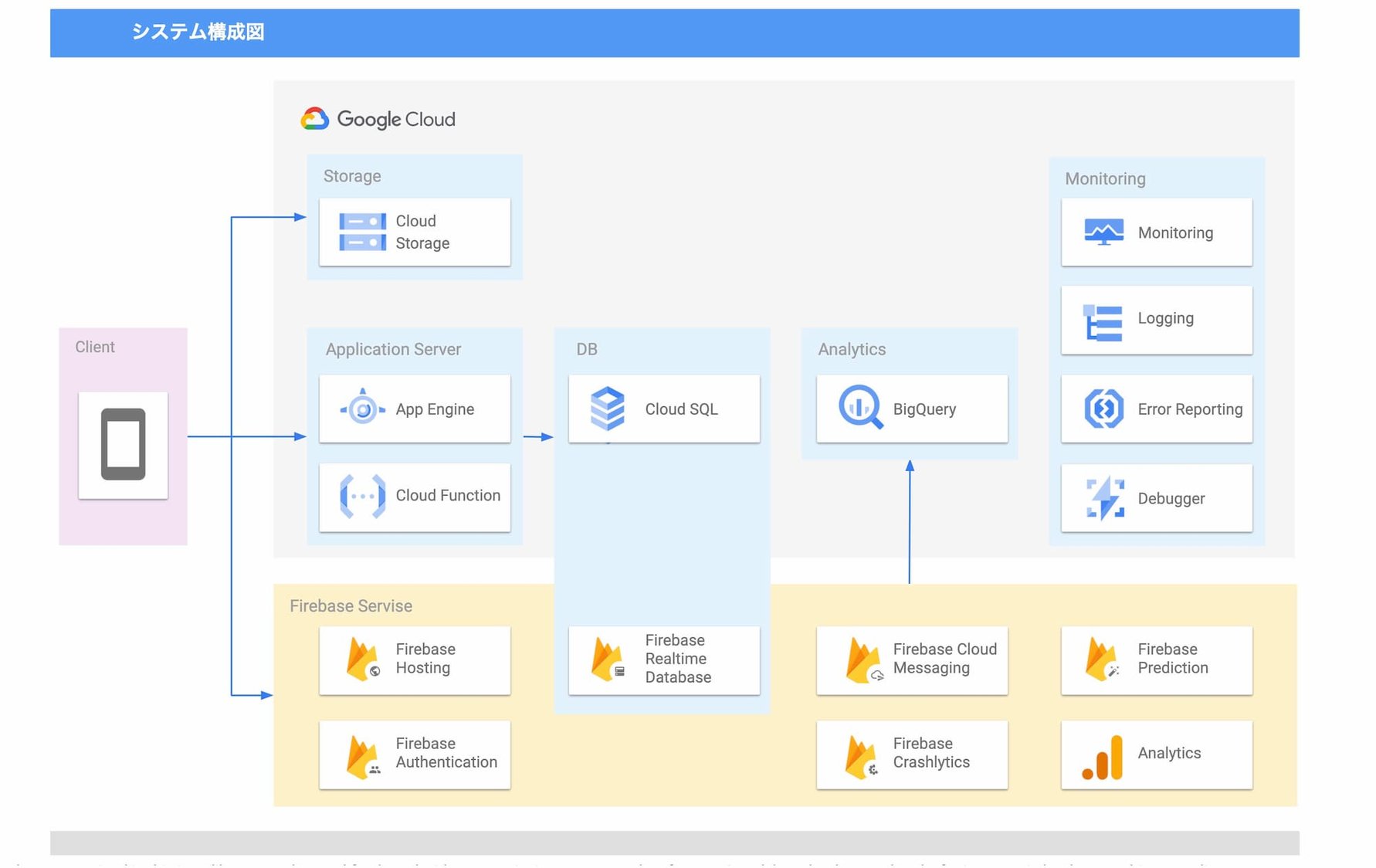The image size is (1376, 868).
Task: Click the 'Monitoring' group heading
Action: click(1105, 178)
